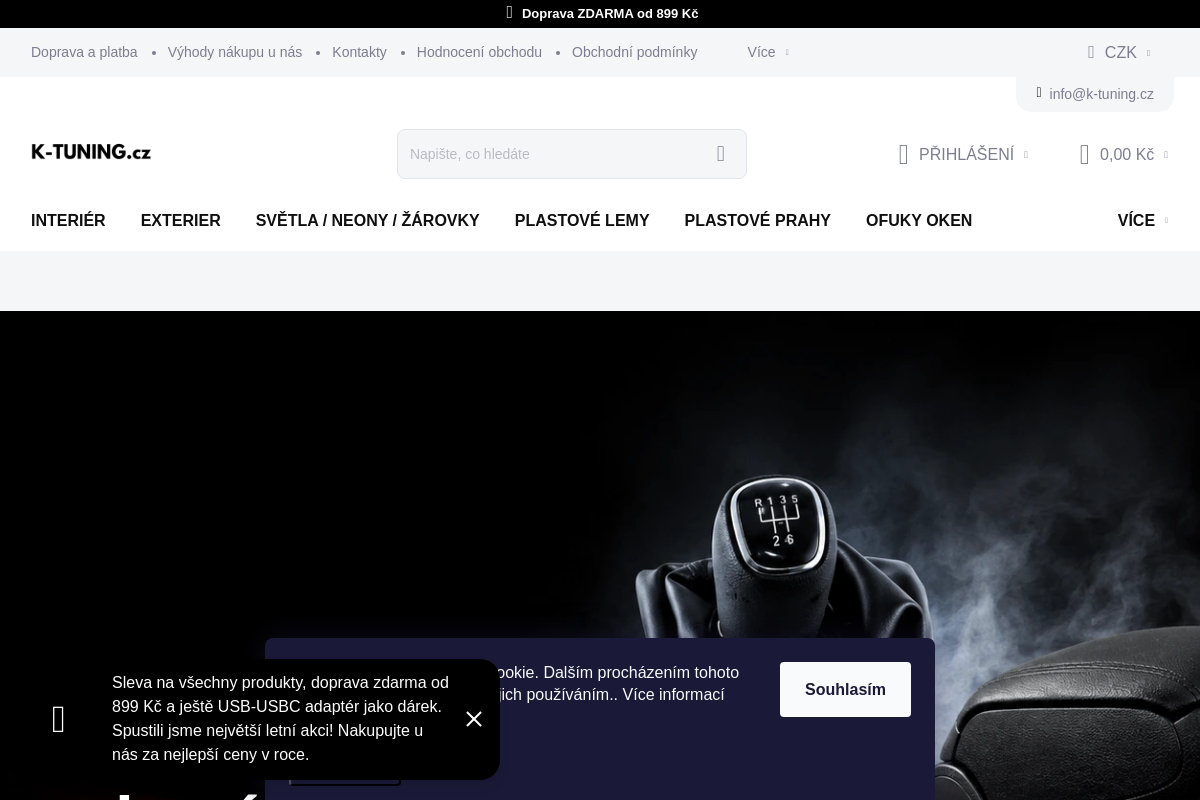Click the Doprava ZDARMA od 899 Kč banner
1200x800 pixels.
pyautogui.click(x=610, y=14)
